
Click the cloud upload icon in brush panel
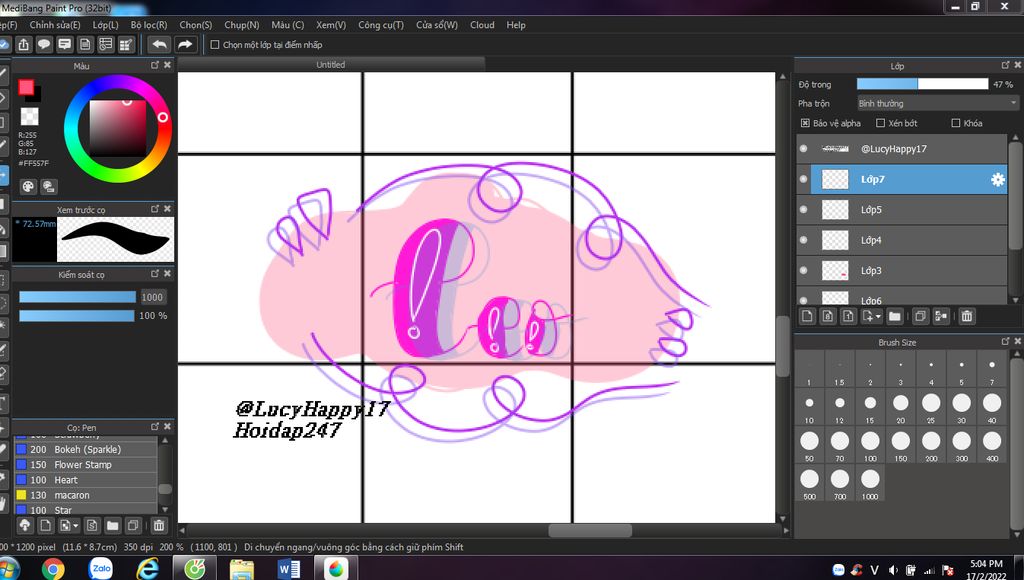pyautogui.click(x=25, y=525)
